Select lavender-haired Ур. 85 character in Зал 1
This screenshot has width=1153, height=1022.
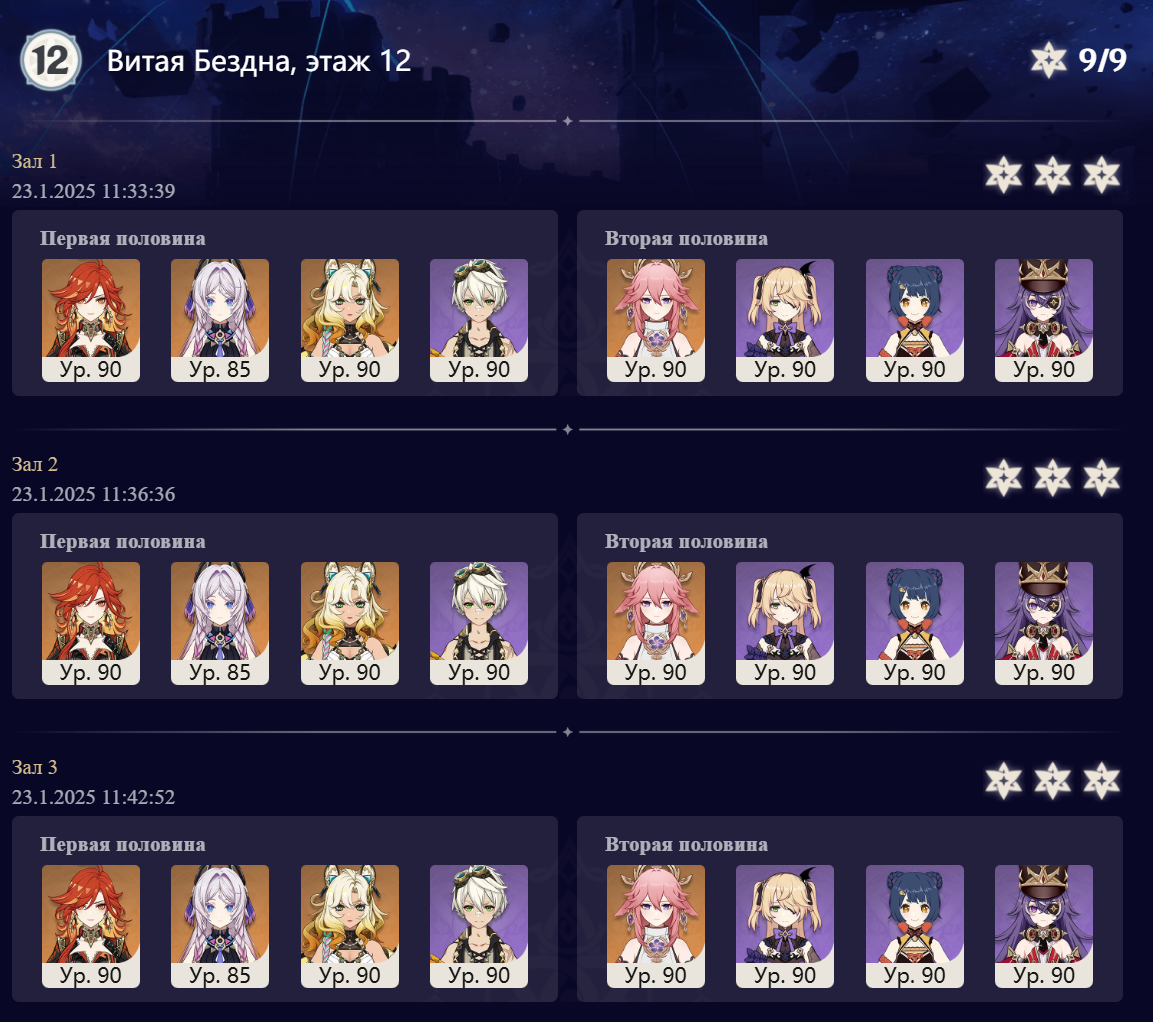(x=220, y=320)
